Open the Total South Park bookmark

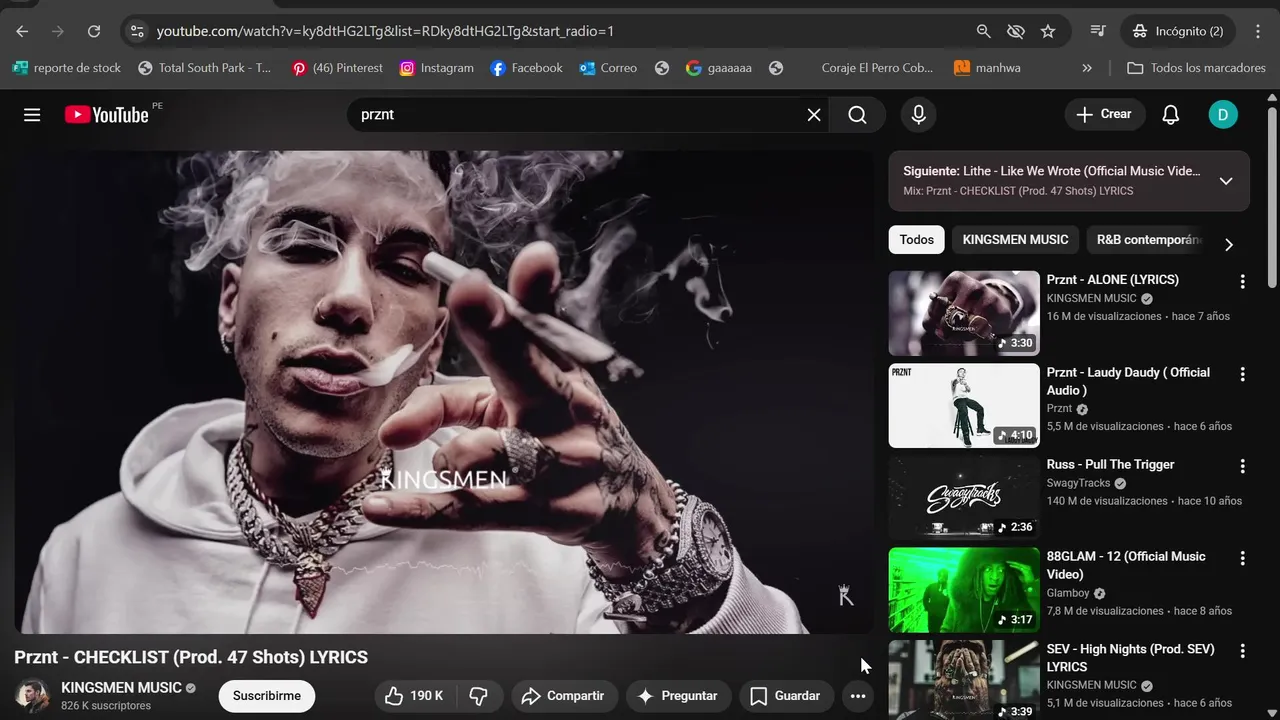pyautogui.click(x=204, y=68)
